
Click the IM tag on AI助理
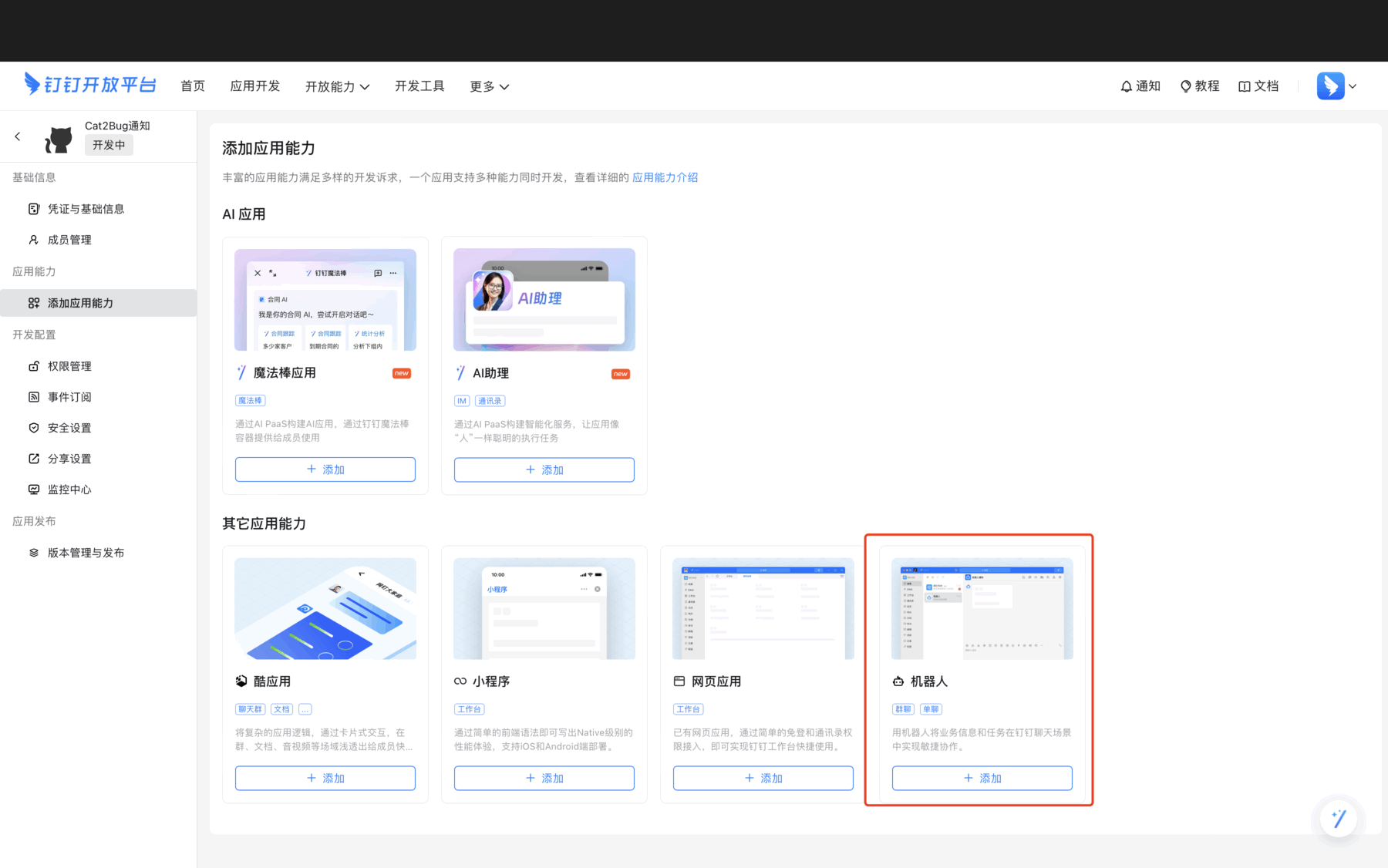pyautogui.click(x=462, y=401)
